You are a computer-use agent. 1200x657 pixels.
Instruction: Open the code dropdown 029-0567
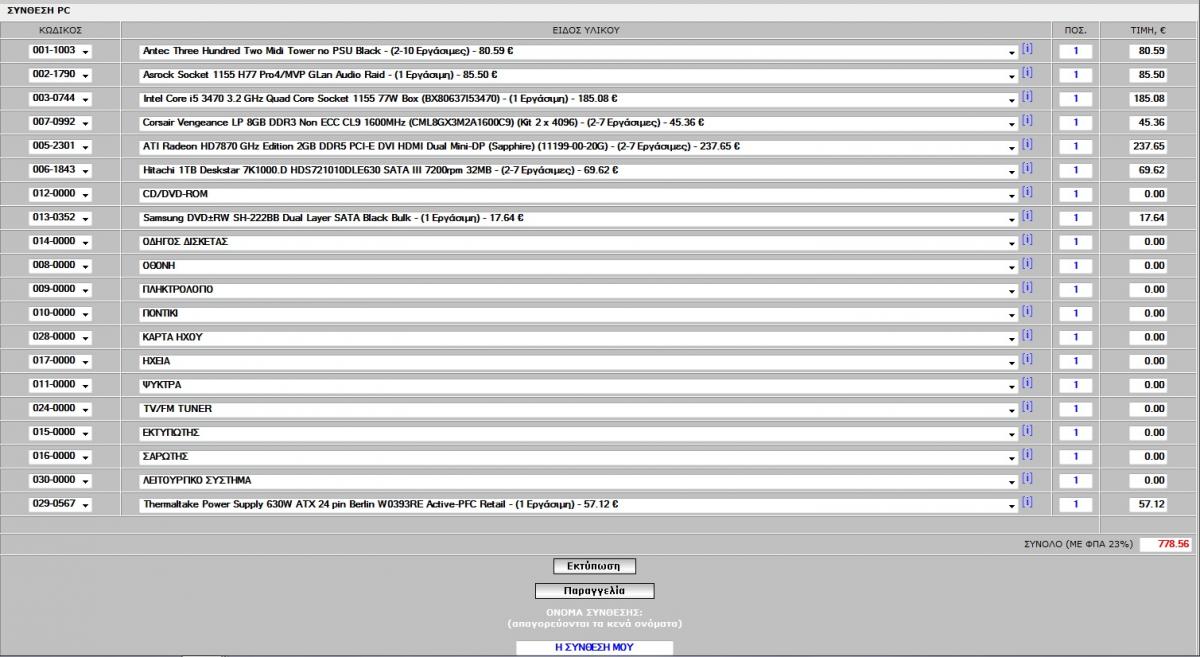[x=60, y=505]
